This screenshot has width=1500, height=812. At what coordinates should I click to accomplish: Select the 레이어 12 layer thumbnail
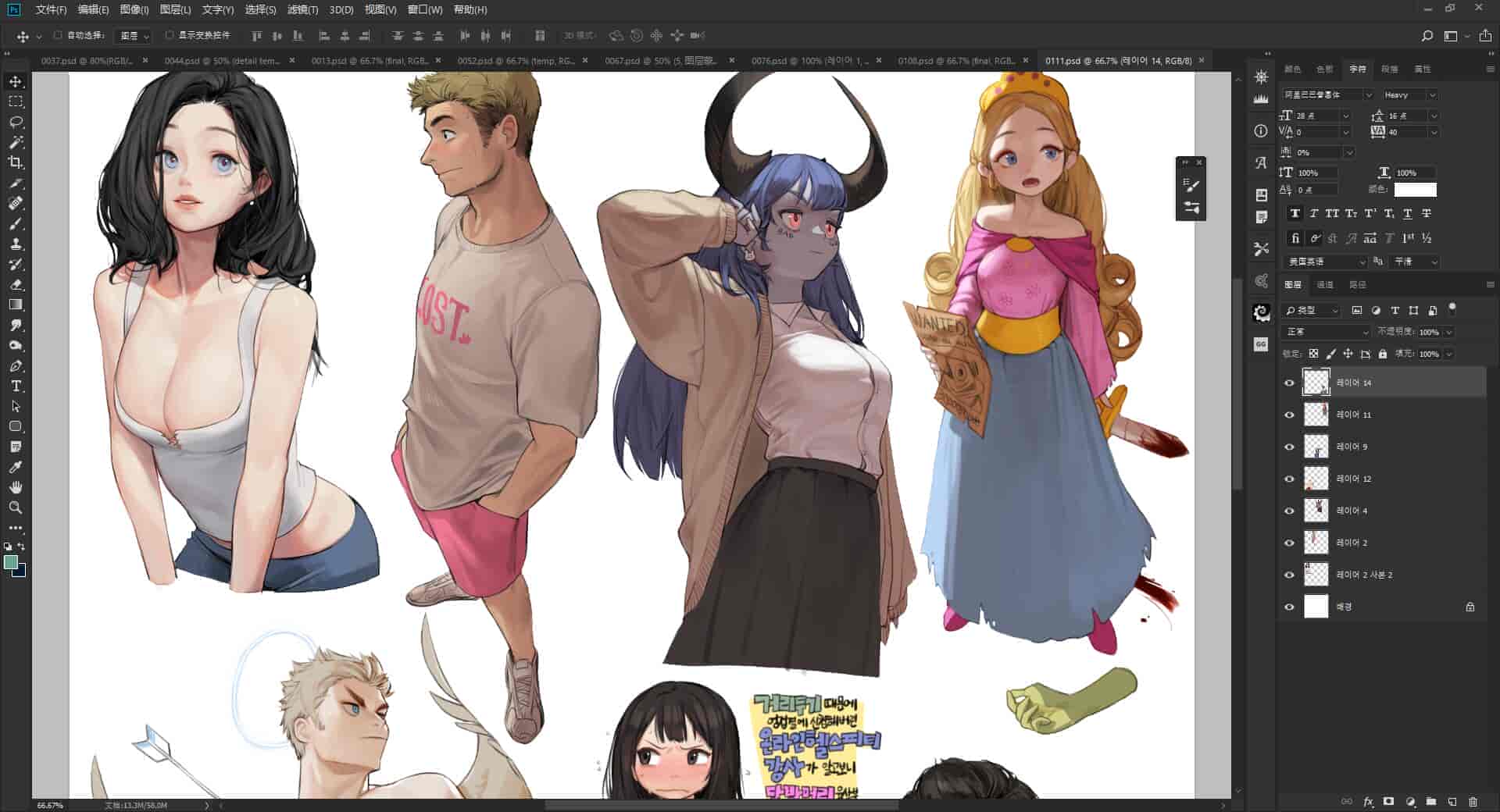tap(1316, 479)
